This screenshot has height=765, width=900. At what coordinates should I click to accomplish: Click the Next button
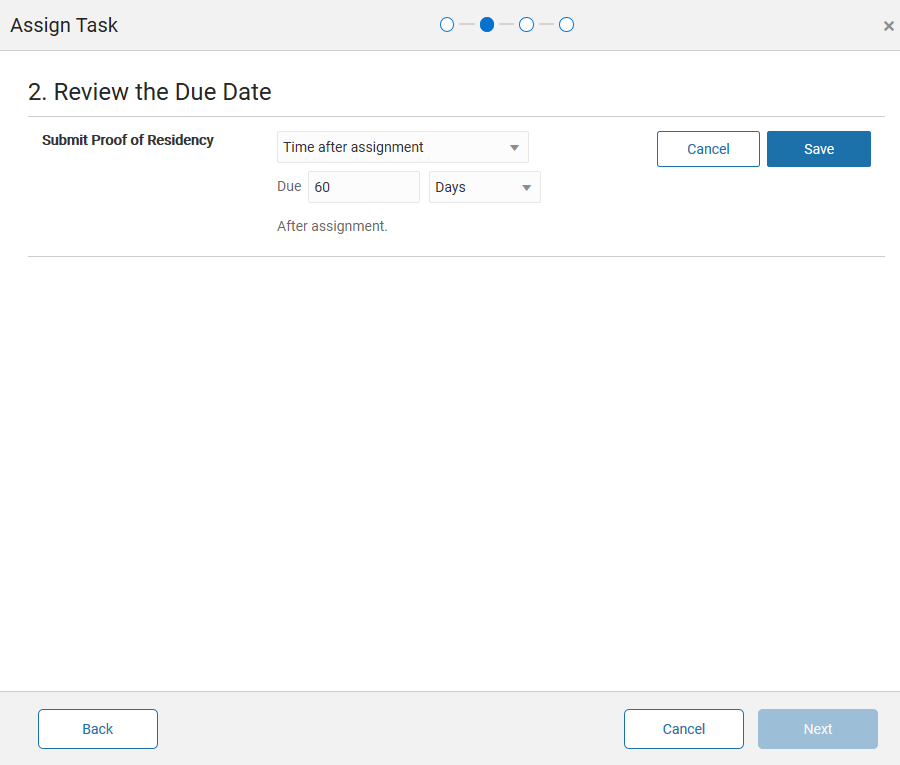click(x=817, y=729)
